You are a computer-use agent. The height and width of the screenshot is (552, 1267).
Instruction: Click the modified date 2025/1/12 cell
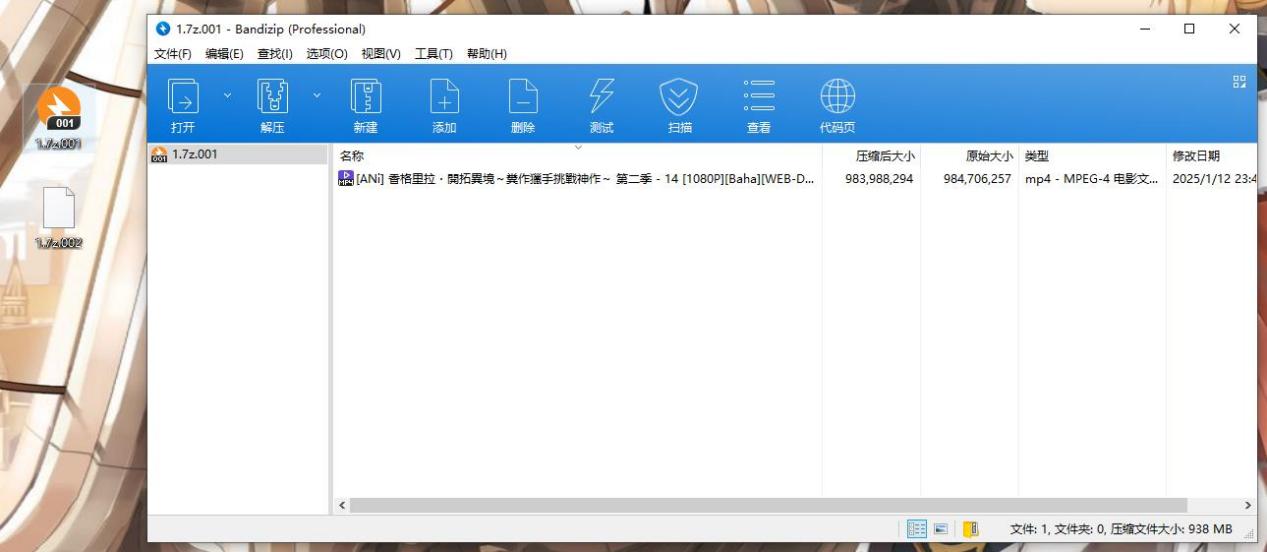1214,179
